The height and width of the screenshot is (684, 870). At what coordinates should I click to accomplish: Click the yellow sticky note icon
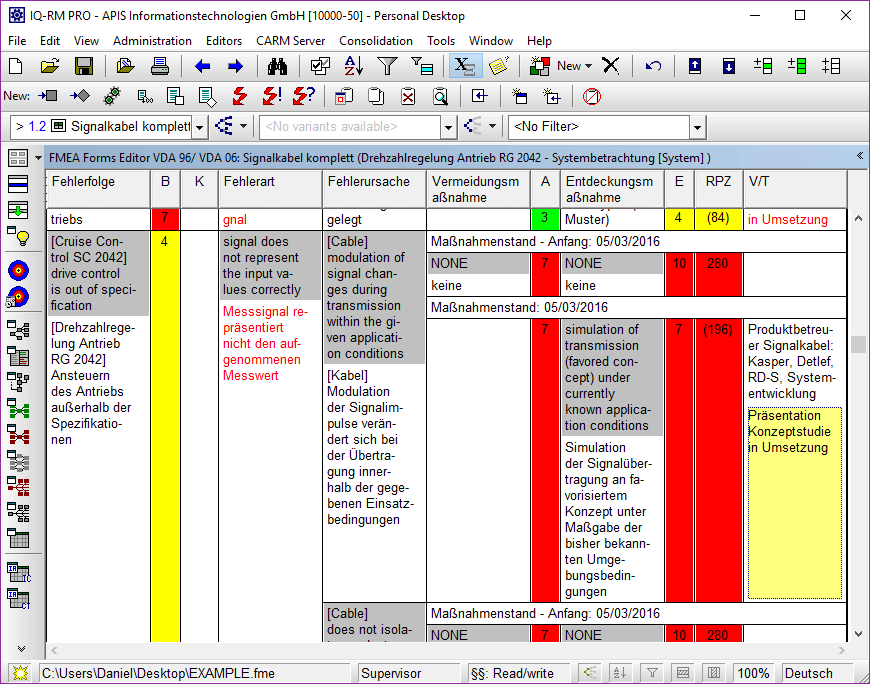499,67
